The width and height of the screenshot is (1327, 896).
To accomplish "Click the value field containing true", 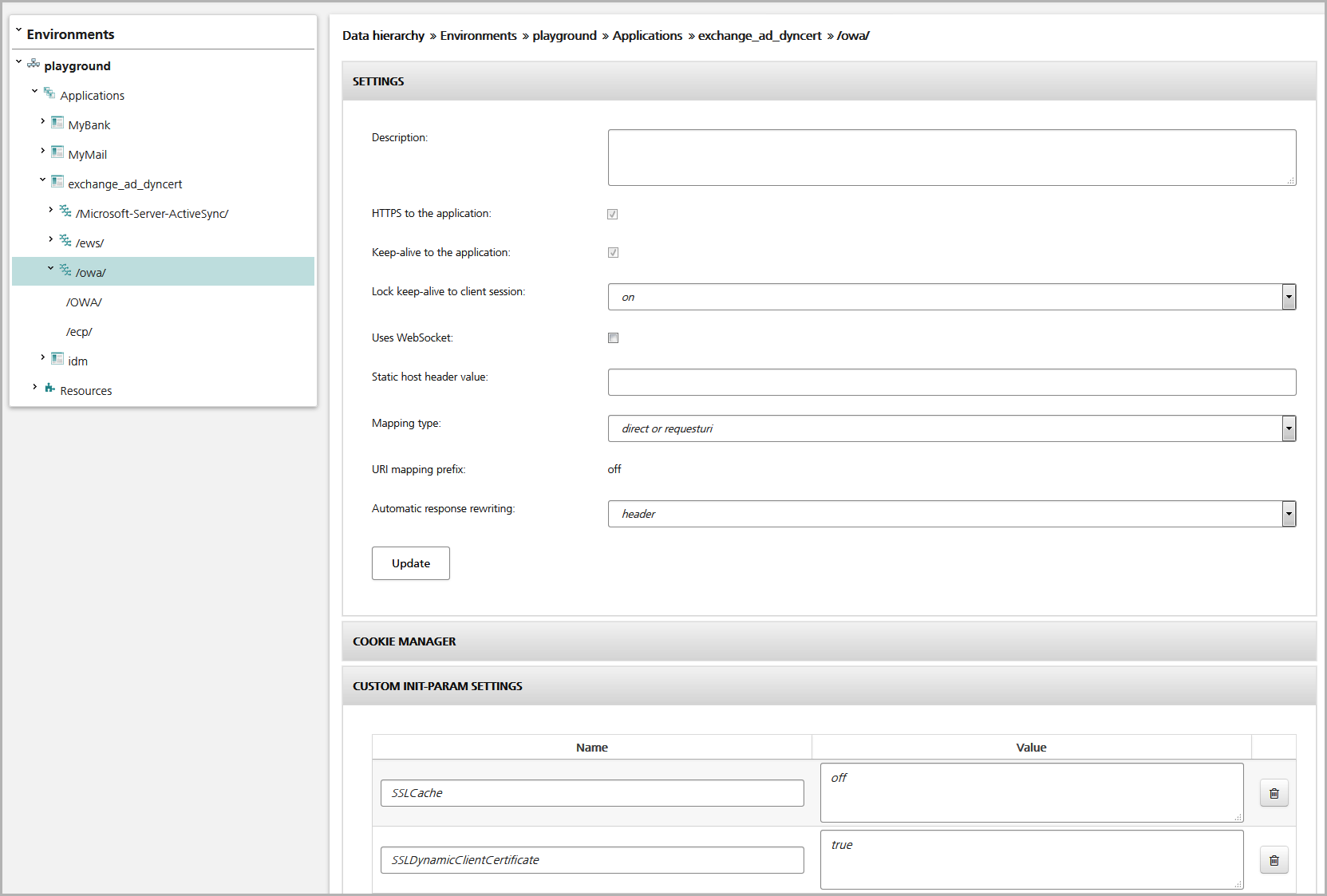I will click(x=1032, y=859).
